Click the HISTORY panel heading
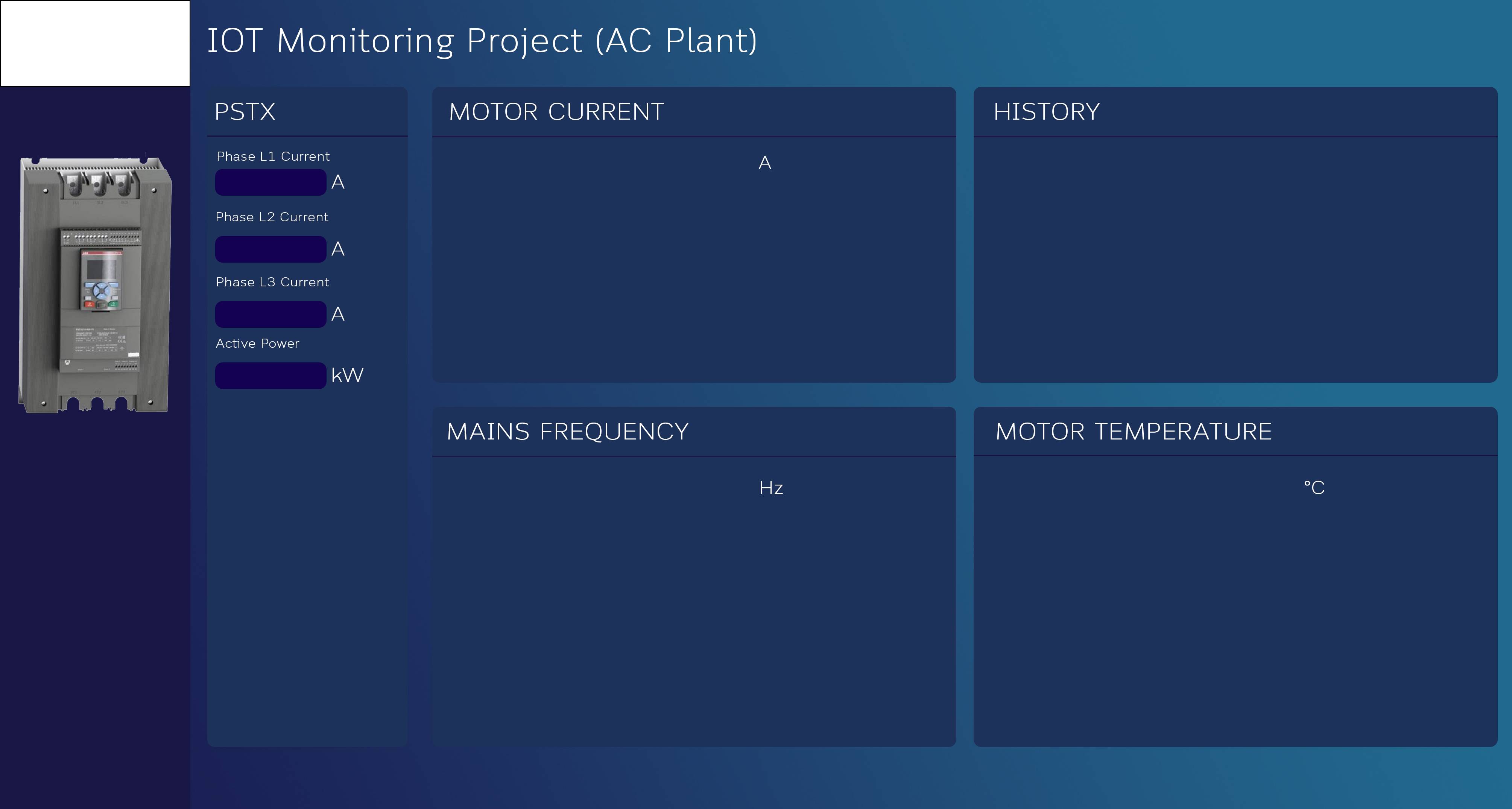 [x=1047, y=111]
